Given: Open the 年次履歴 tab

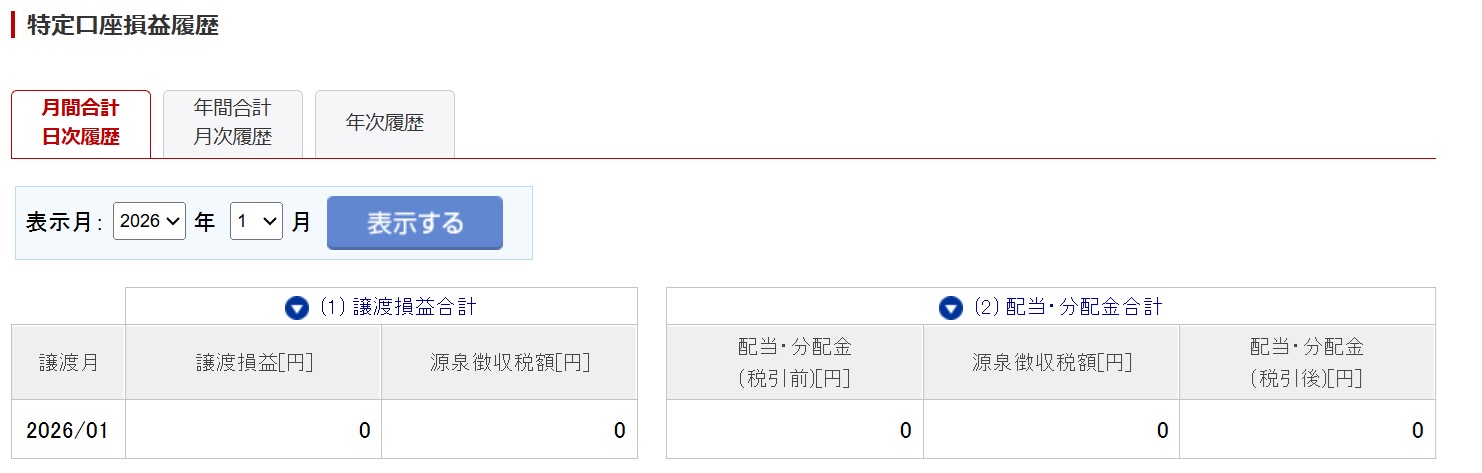Looking at the screenshot, I should pyautogui.click(x=385, y=123).
